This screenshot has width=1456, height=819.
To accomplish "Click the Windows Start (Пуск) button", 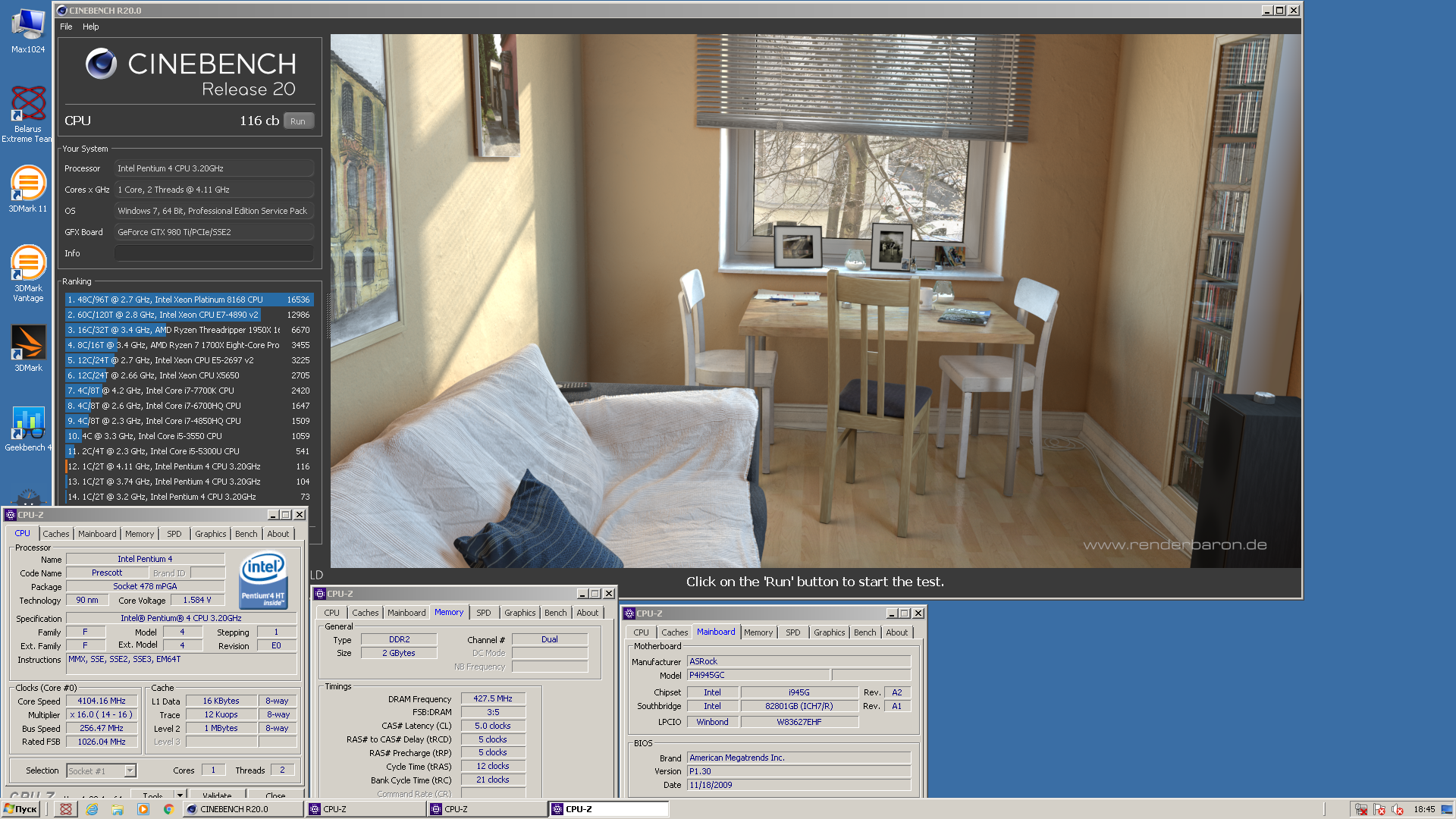I will point(20,809).
